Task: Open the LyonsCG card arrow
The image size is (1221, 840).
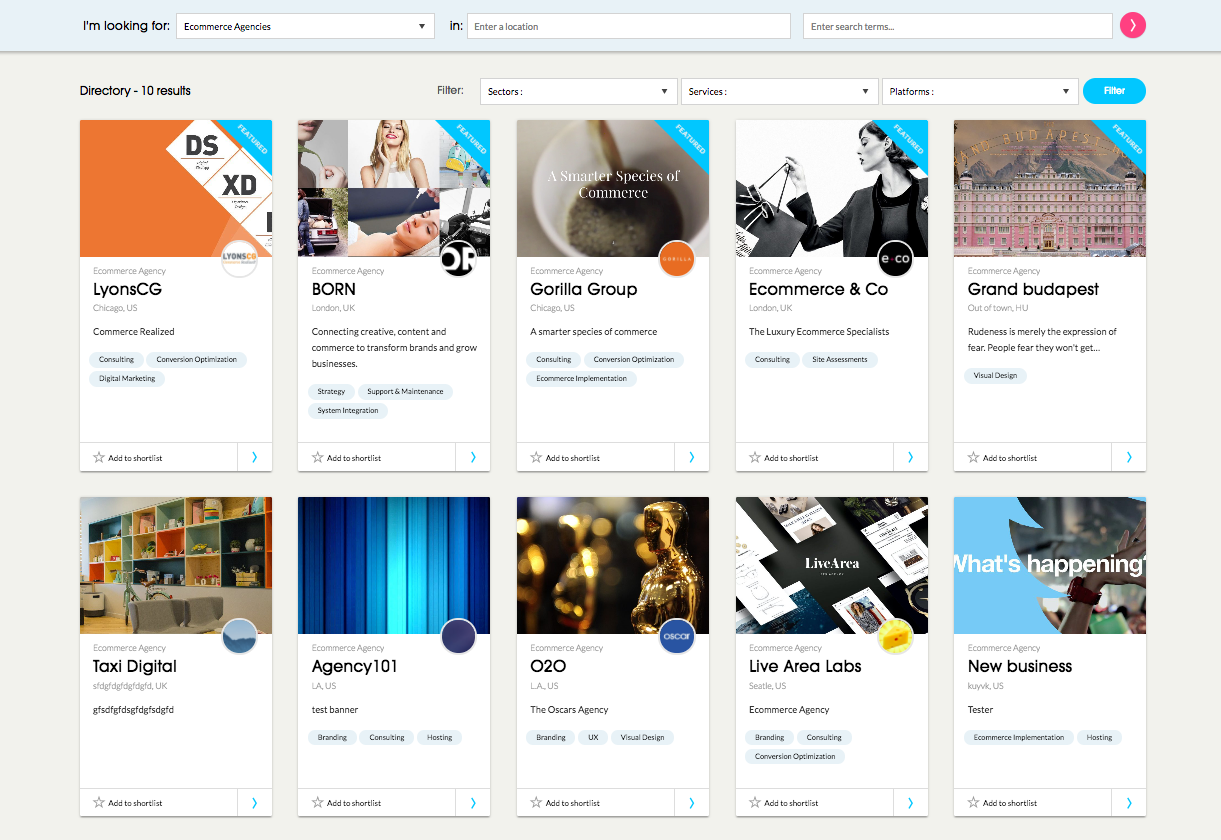Action: (x=254, y=457)
